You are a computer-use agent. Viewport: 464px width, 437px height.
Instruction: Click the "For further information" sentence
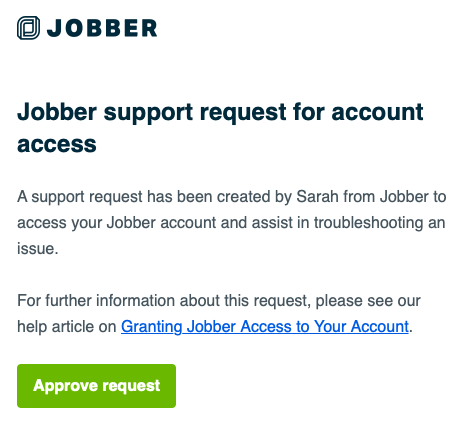pyautogui.click(x=219, y=313)
